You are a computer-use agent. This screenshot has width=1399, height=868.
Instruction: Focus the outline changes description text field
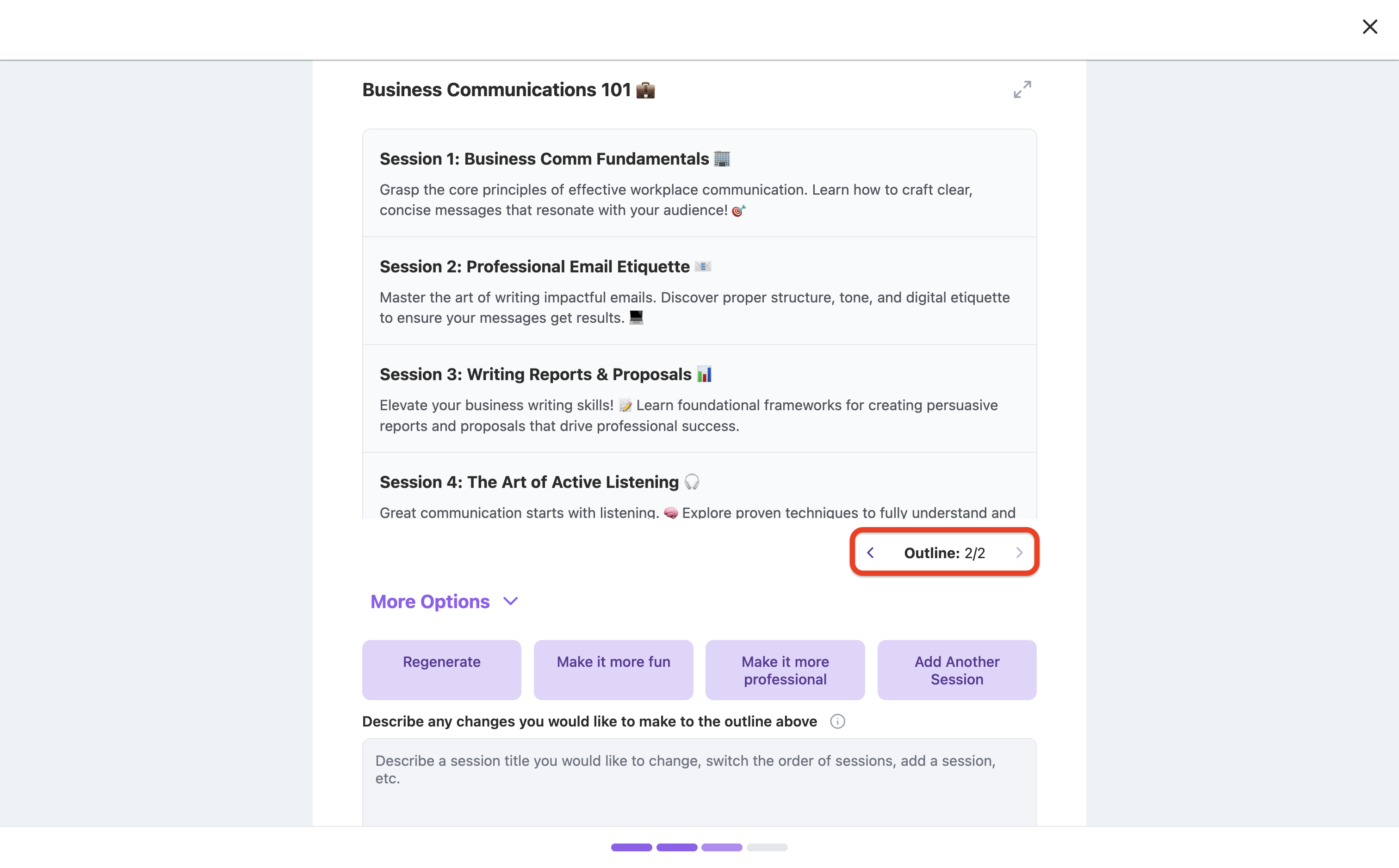click(x=699, y=782)
